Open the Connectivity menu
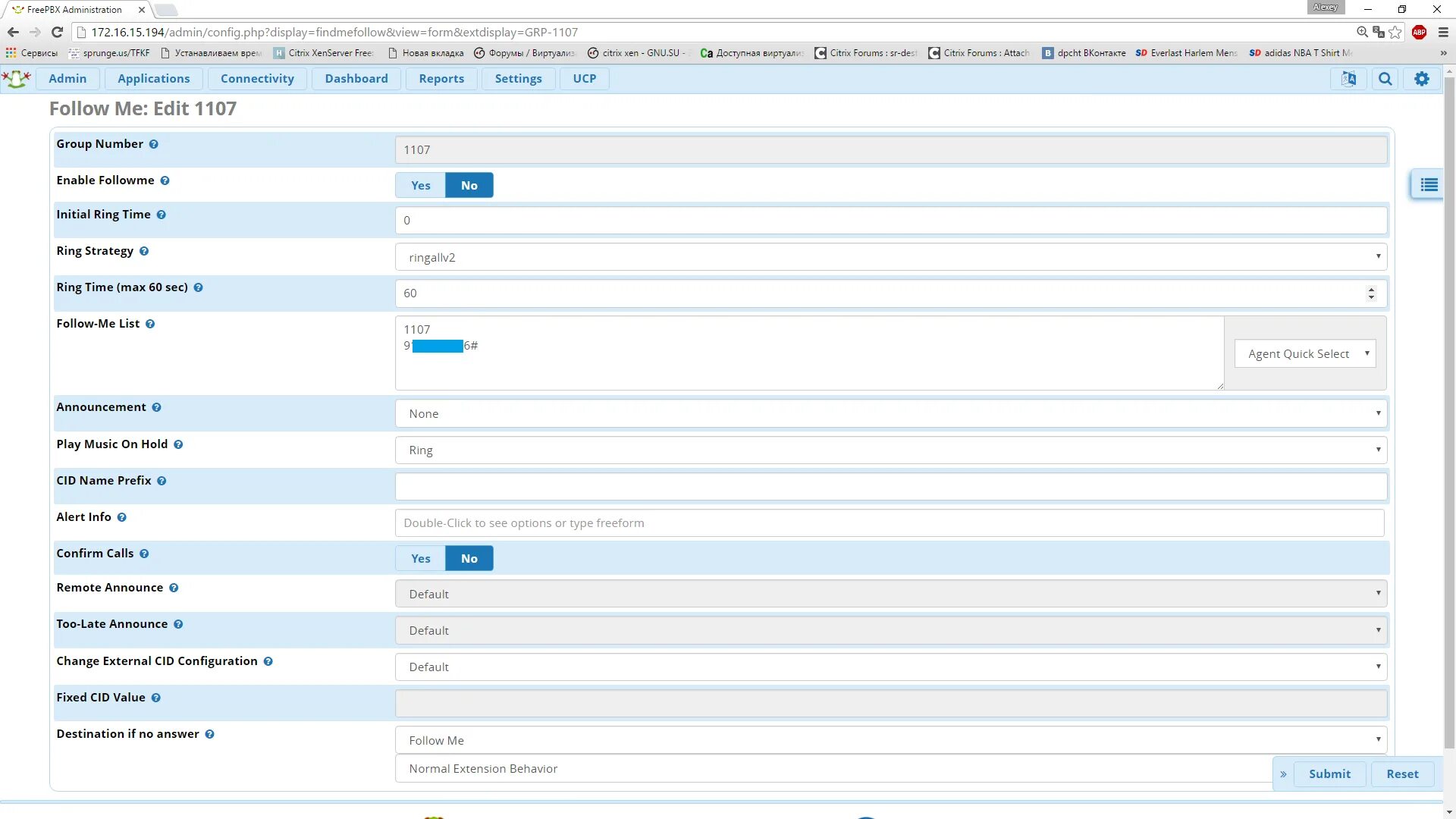This screenshot has height=819, width=1456. [x=257, y=79]
